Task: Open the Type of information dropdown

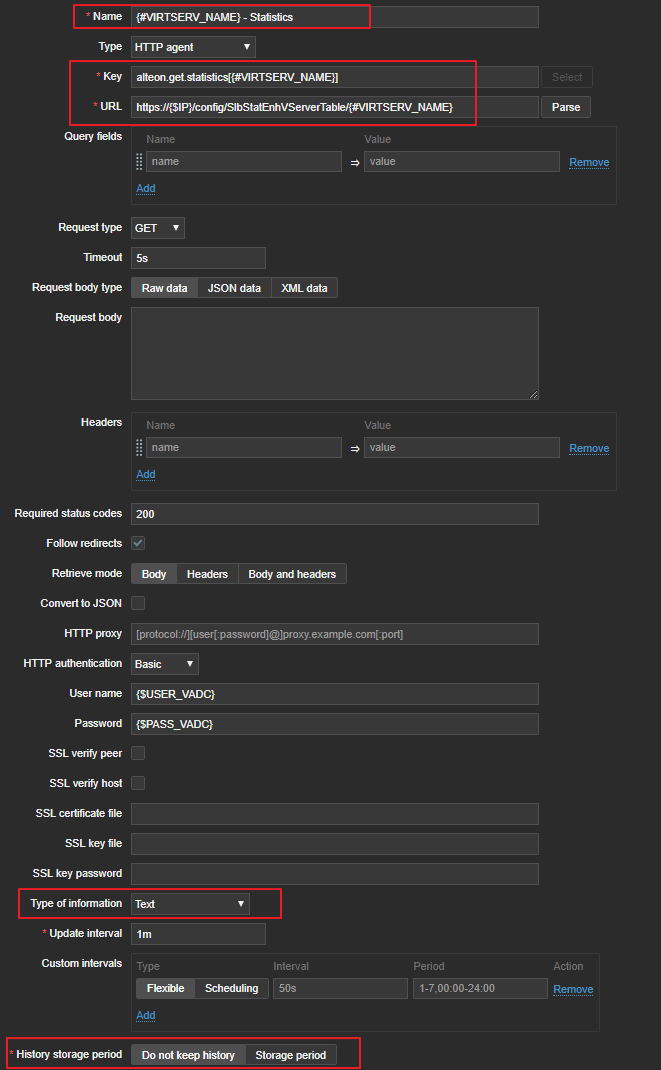Action: [x=190, y=904]
